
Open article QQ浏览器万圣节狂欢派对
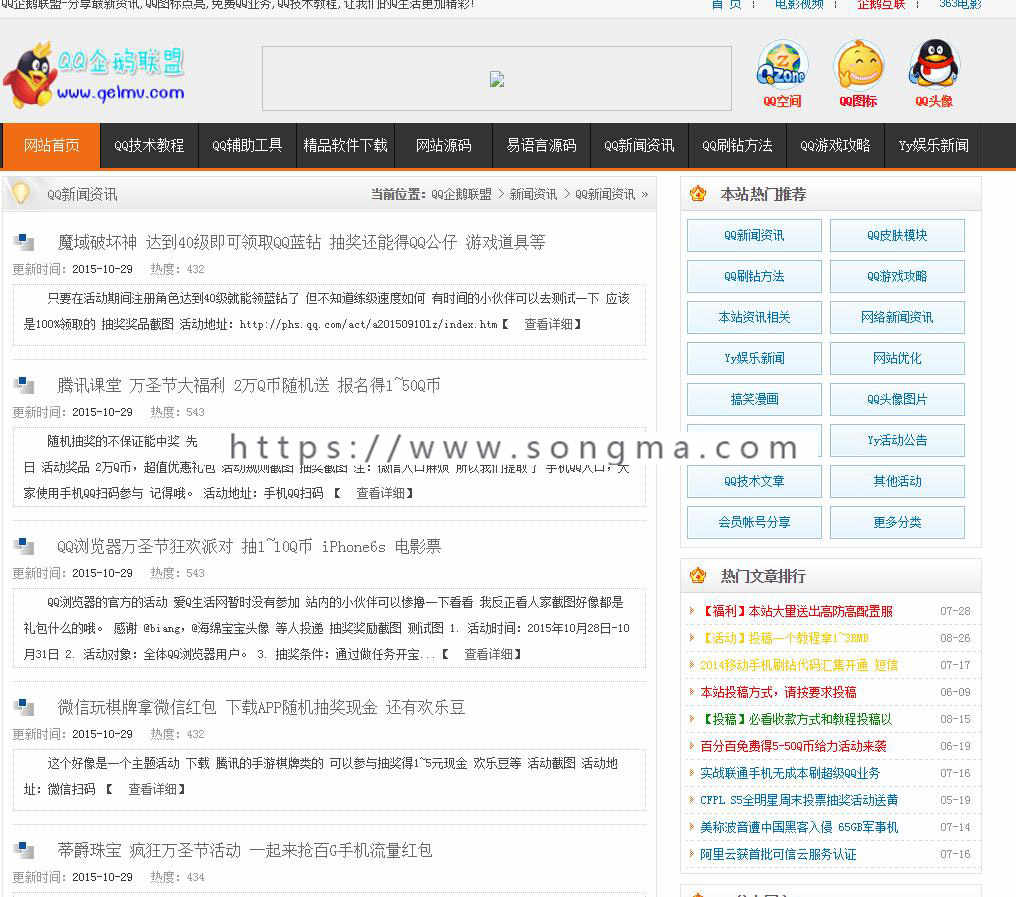pos(249,546)
